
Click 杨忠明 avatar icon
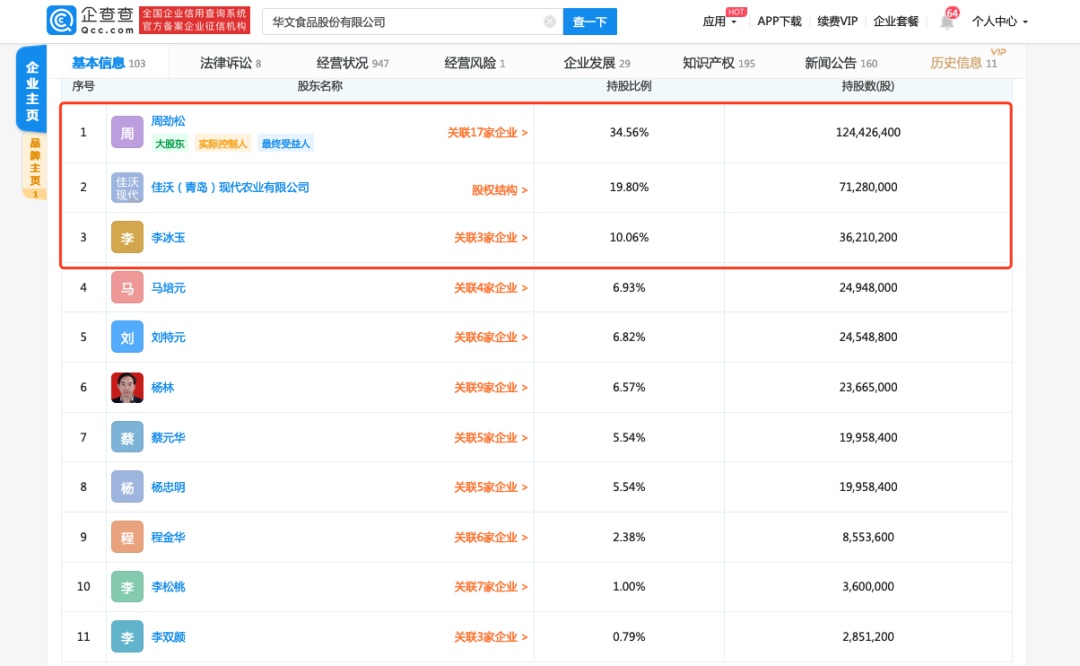pyautogui.click(x=127, y=487)
